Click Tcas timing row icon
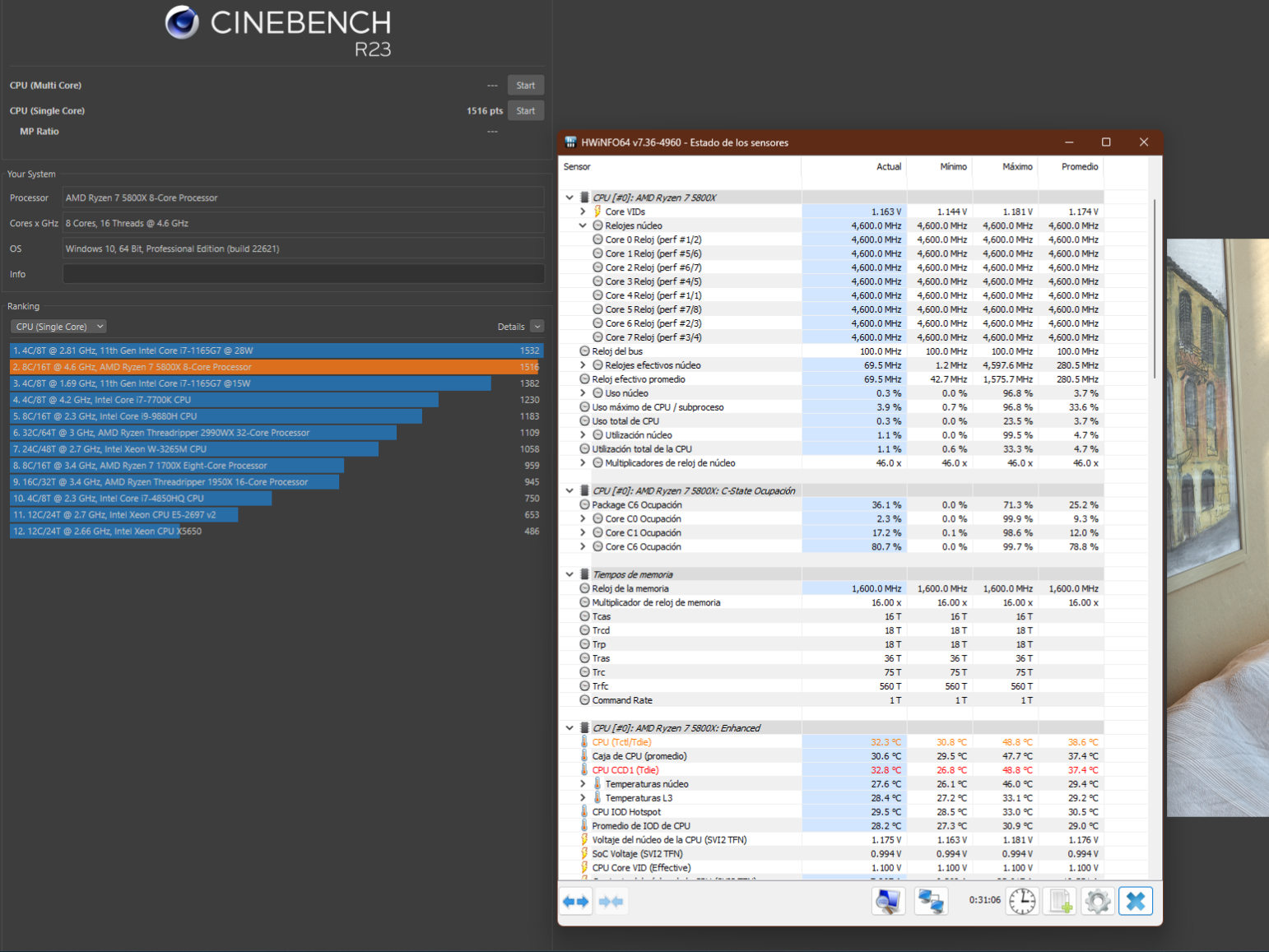Screen dimensions: 1269x952 coord(584,616)
